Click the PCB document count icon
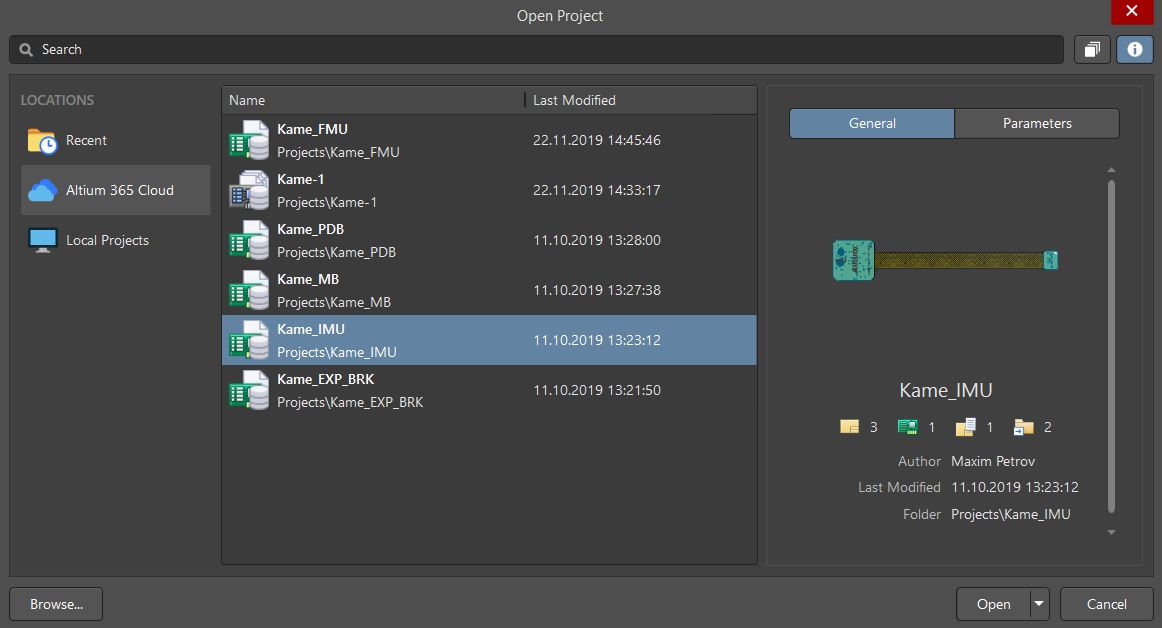Image resolution: width=1162 pixels, height=628 pixels. tap(908, 426)
